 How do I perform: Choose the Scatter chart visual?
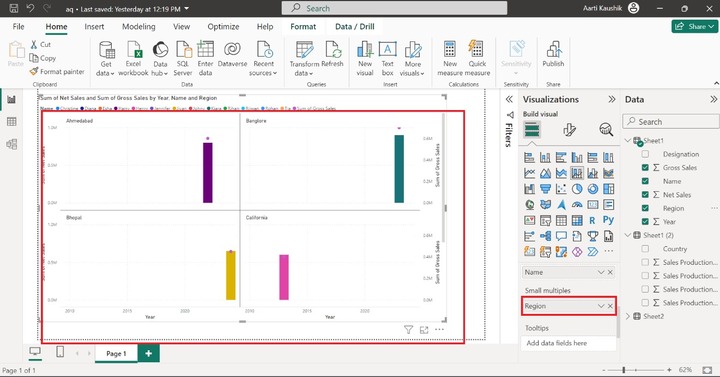[561, 189]
